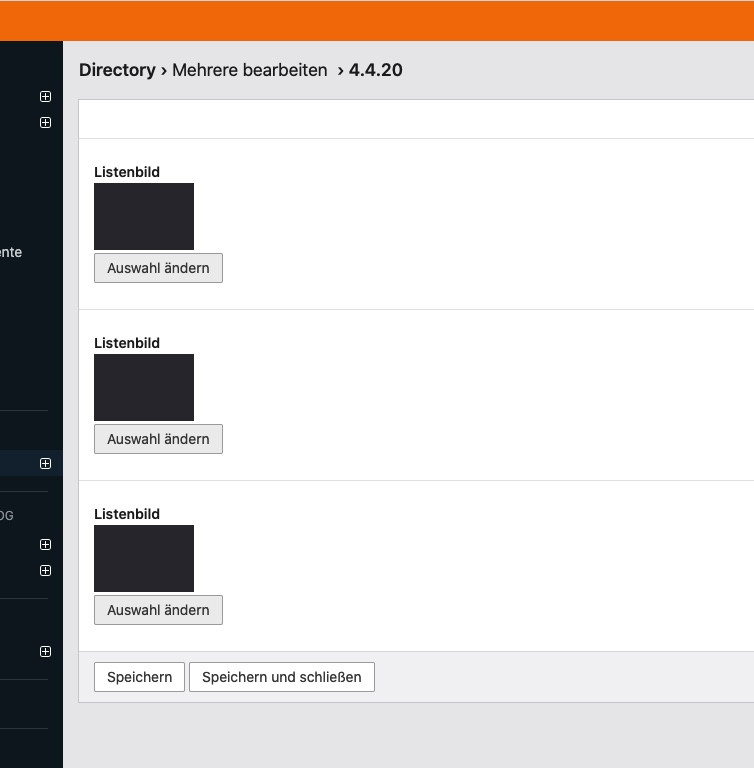The image size is (754, 768).
Task: Select the highlighted sidebar menu row
Action: (18, 464)
